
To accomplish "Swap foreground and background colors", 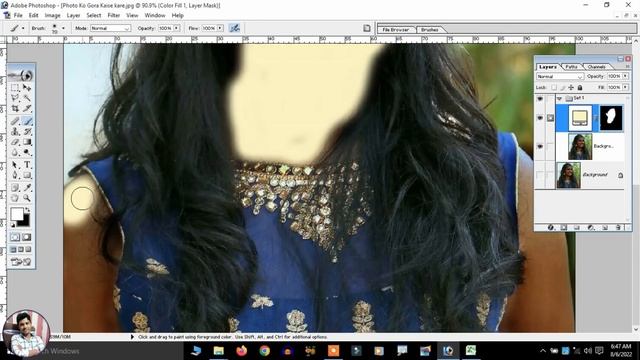I will point(27,210).
